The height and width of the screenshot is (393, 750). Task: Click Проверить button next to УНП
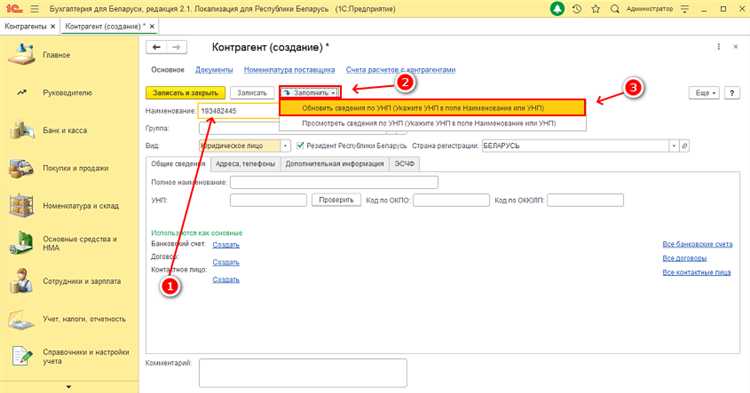[x=336, y=200]
